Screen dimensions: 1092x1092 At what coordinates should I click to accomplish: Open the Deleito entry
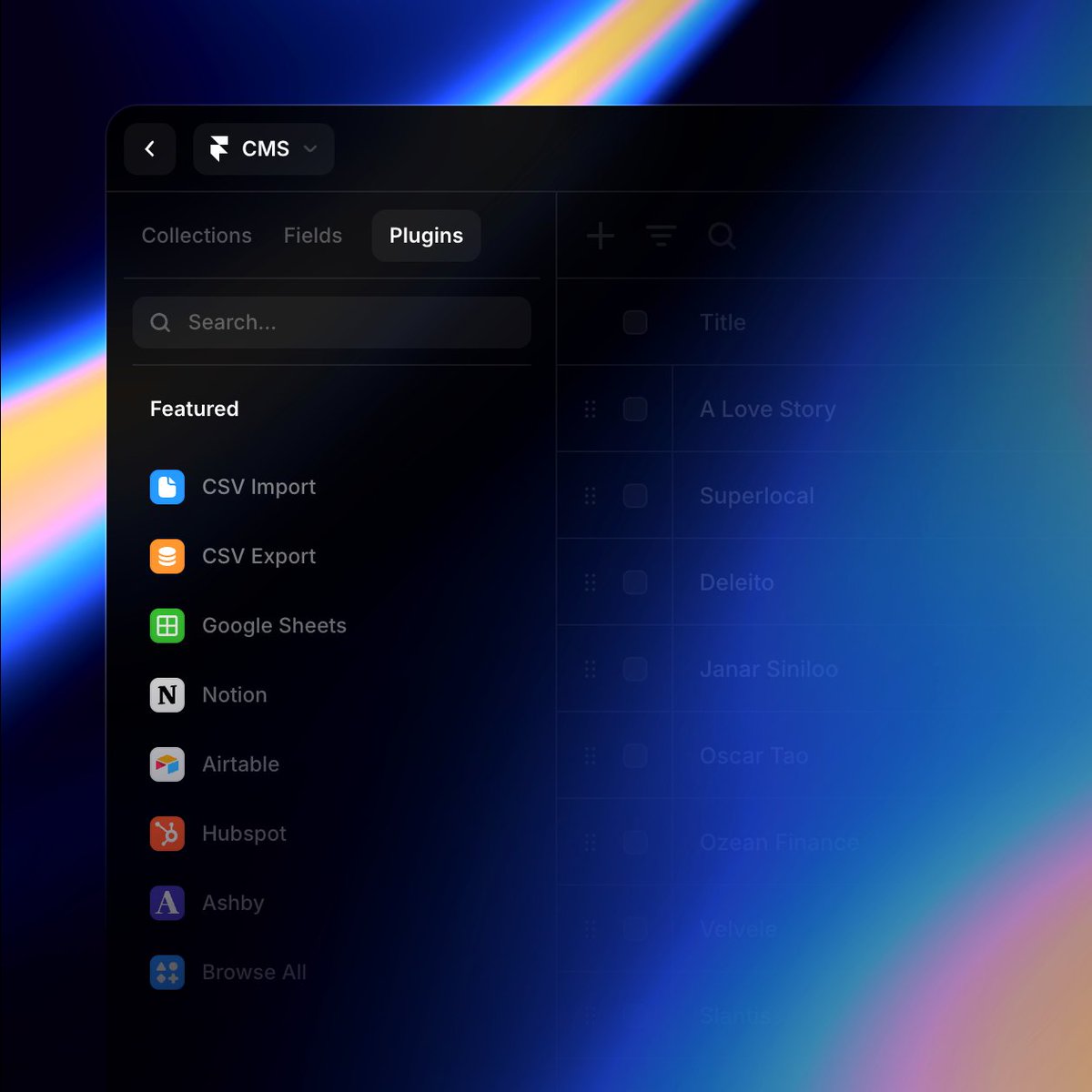[x=736, y=582]
